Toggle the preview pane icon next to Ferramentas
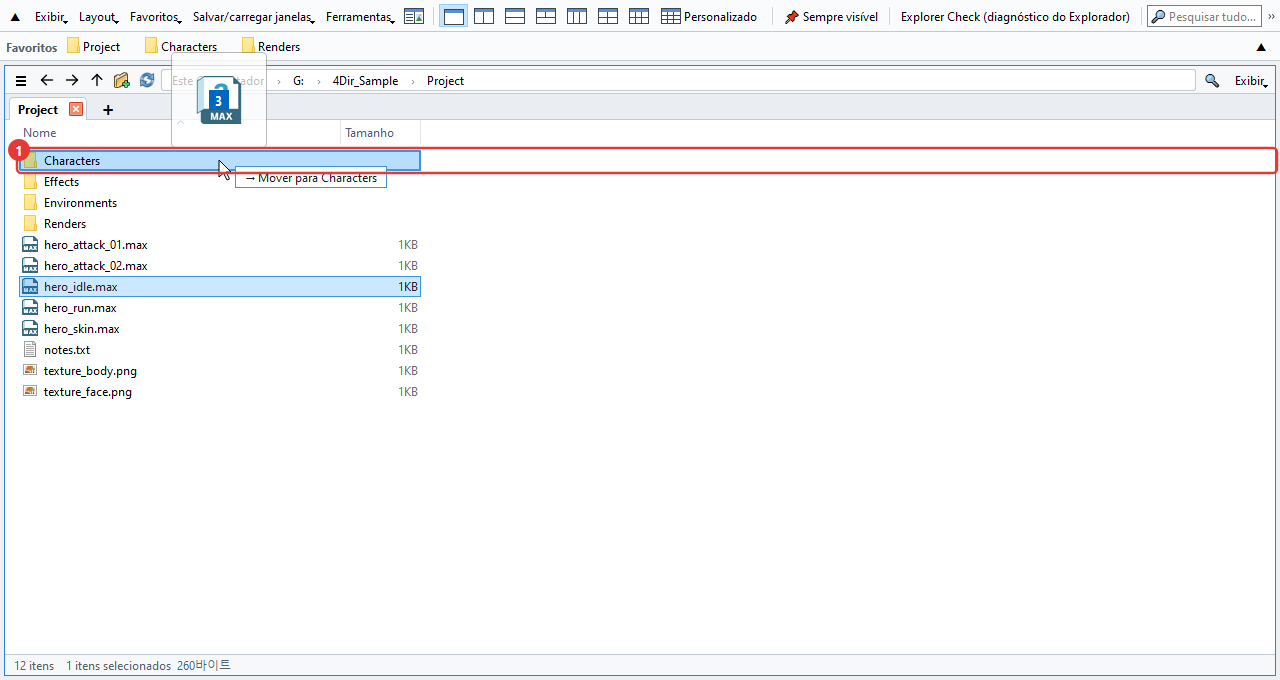The height and width of the screenshot is (680, 1280). (x=414, y=17)
